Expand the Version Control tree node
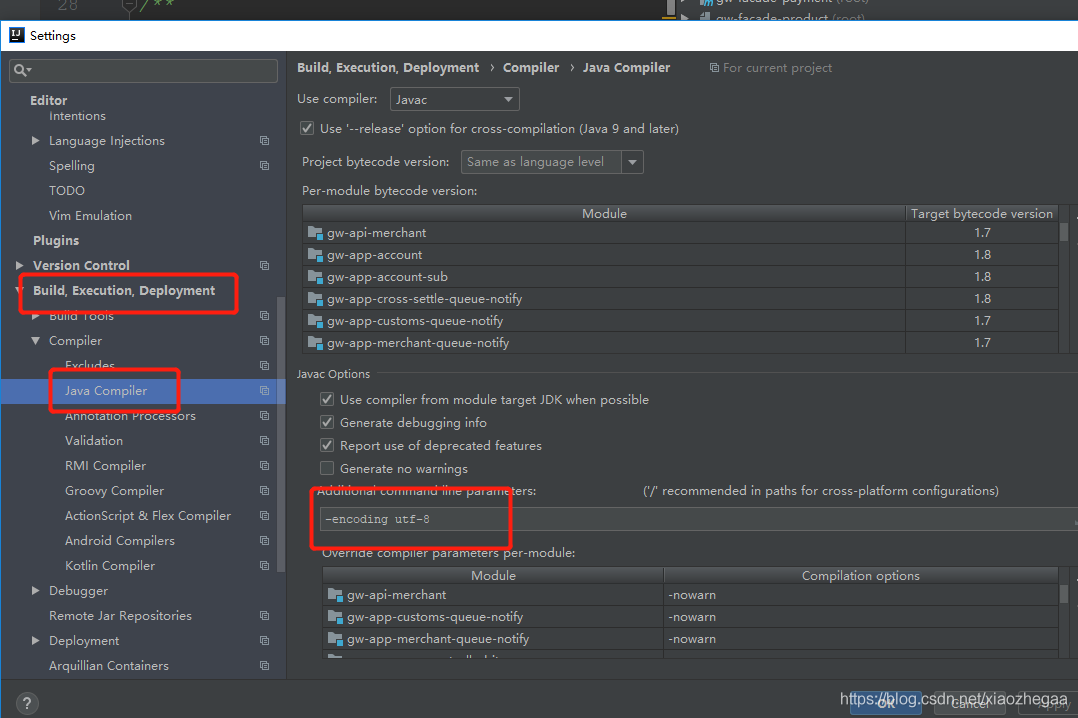Image resolution: width=1078 pixels, height=718 pixels. click(x=20, y=265)
